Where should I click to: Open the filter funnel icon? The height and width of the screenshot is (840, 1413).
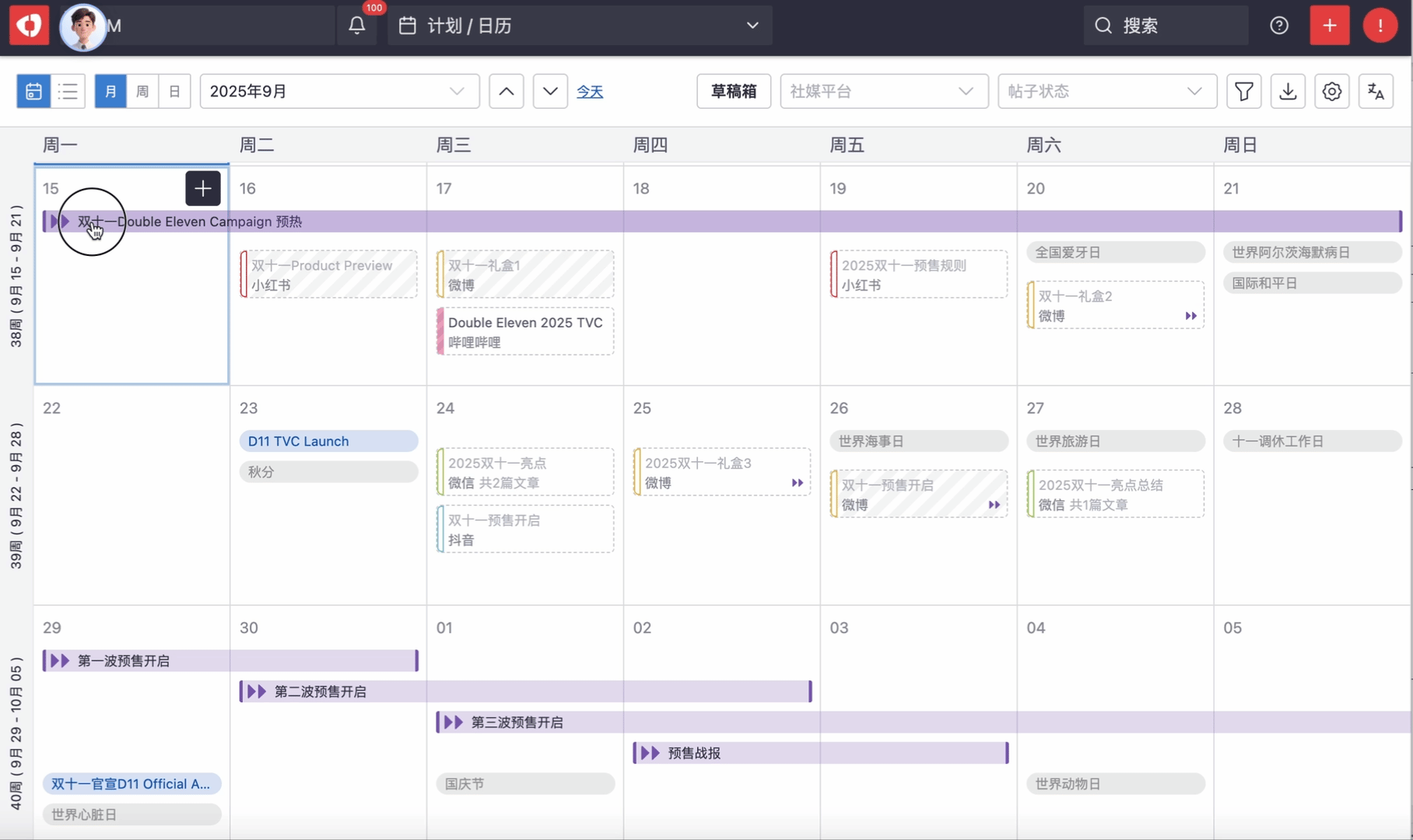(x=1243, y=91)
